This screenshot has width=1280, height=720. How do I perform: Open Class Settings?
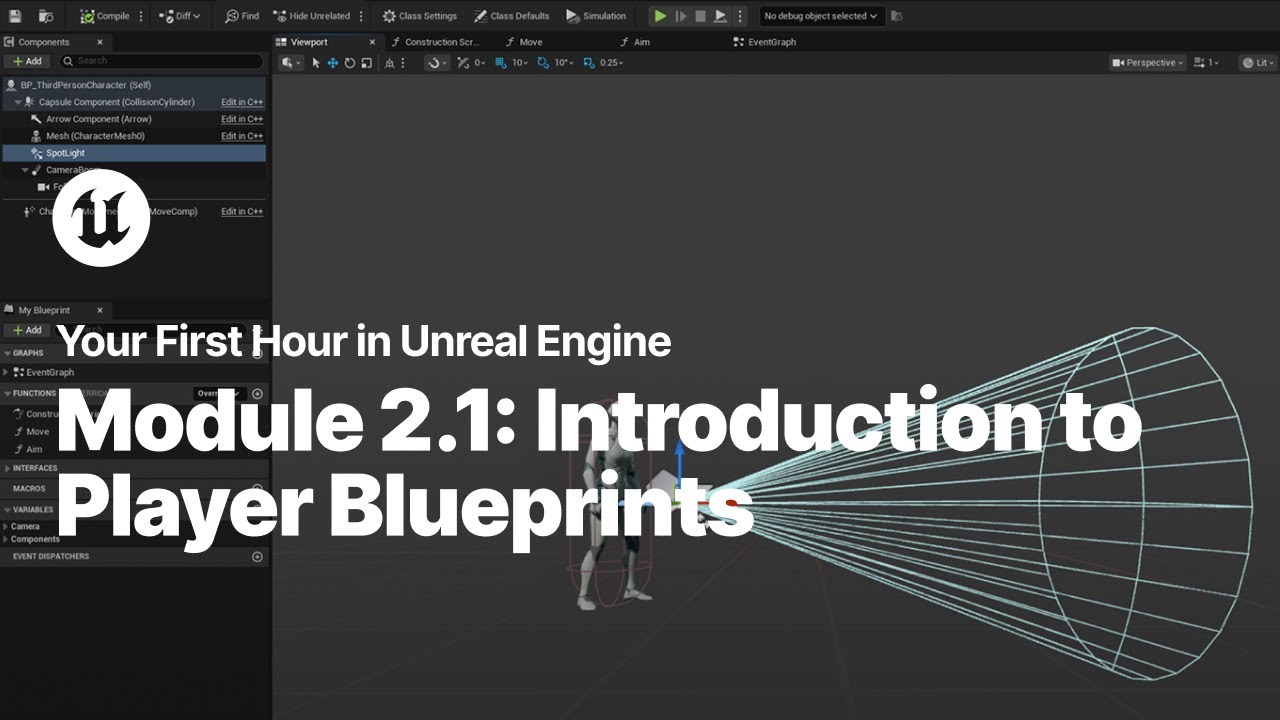(420, 16)
